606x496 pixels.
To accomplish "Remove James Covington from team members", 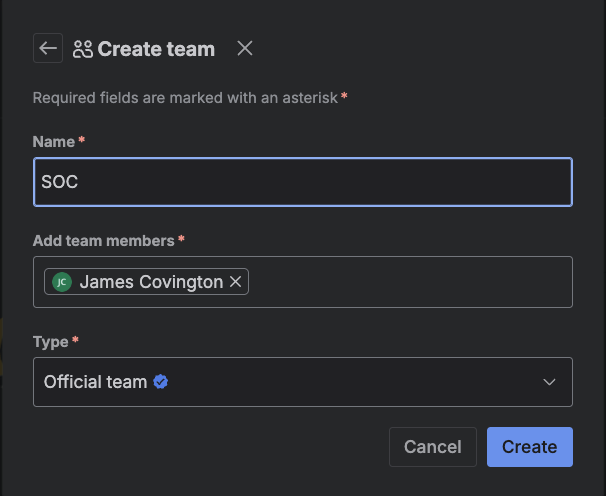I will 236,282.
